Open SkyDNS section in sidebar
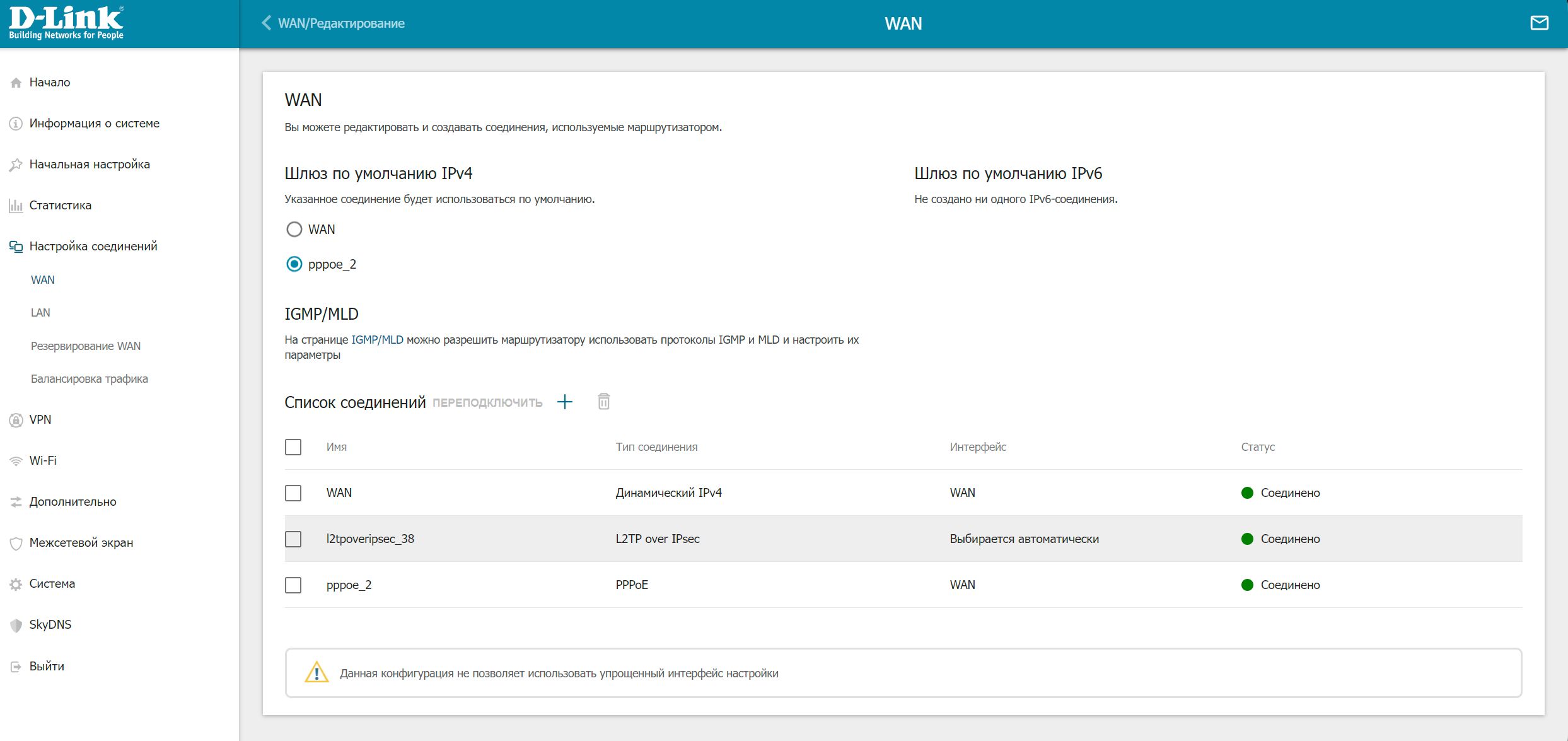This screenshot has height=741, width=1568. coord(50,624)
